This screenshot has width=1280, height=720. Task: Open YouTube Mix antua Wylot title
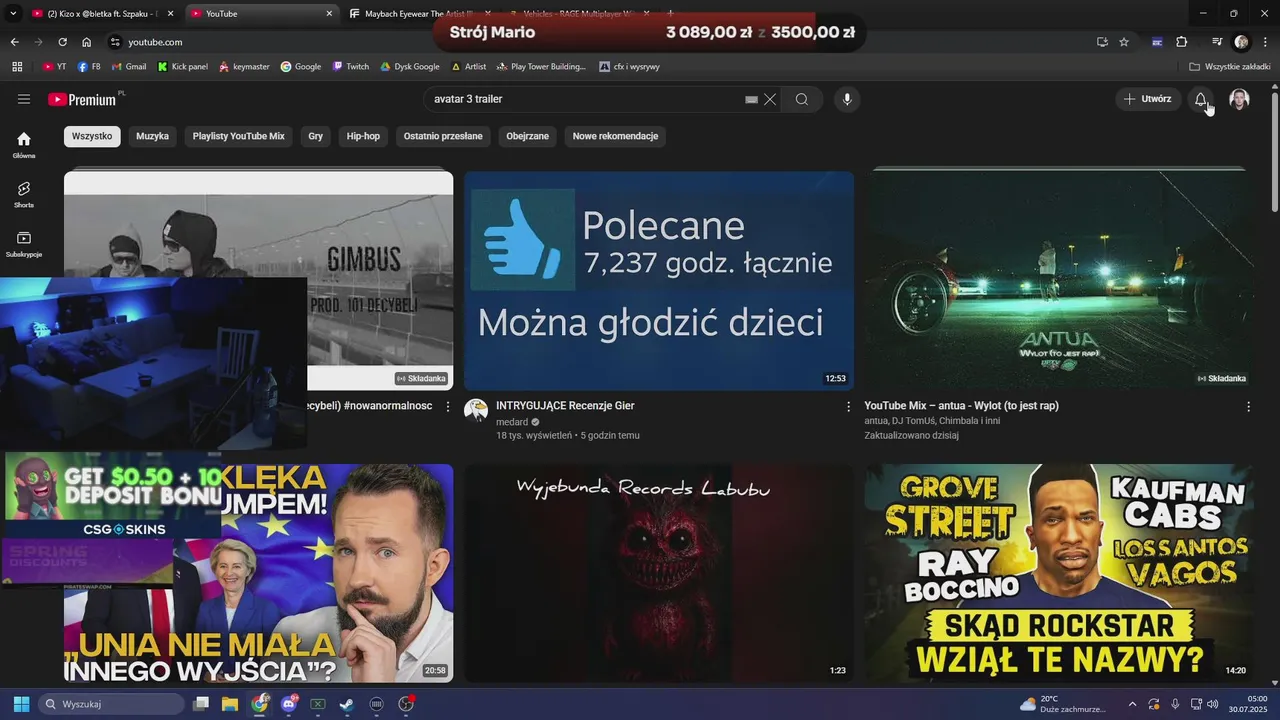pos(962,406)
